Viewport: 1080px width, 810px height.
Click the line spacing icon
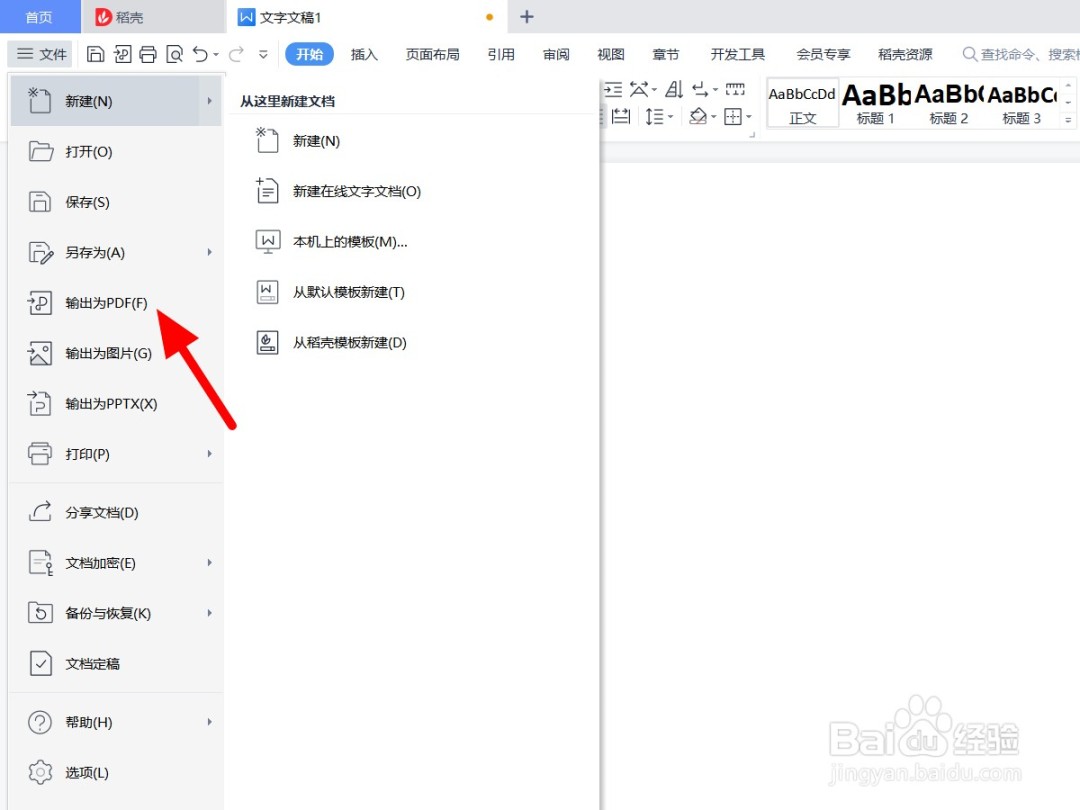(654, 116)
